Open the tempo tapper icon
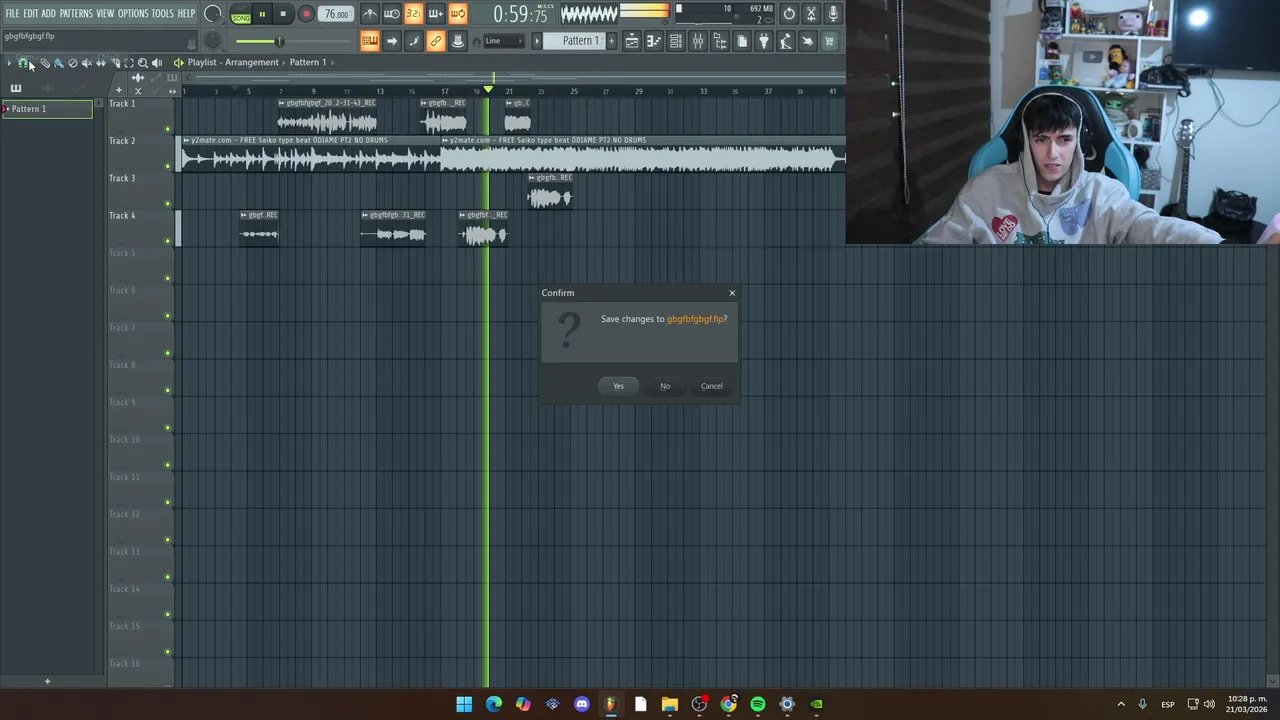The image size is (1280, 720). pos(786,40)
